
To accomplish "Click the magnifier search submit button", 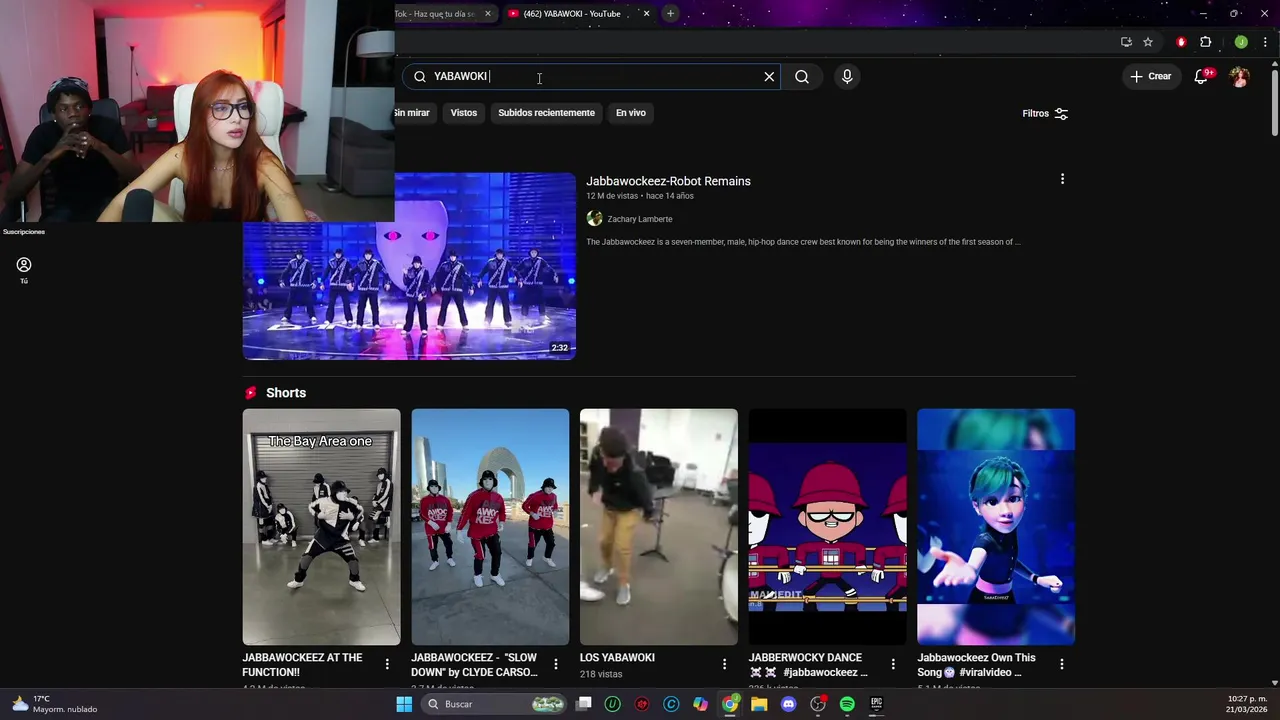I will [802, 76].
